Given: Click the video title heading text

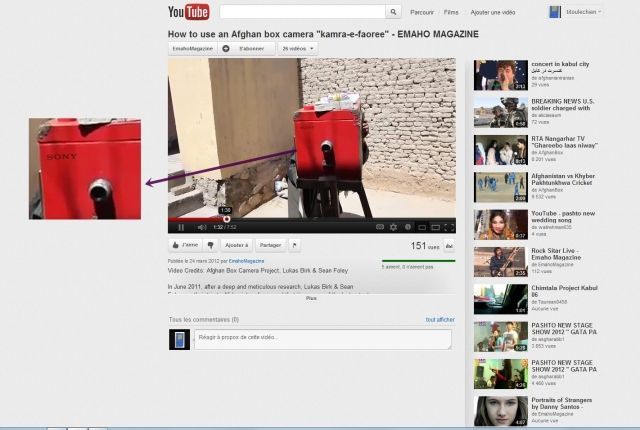Looking at the screenshot, I should [323, 34].
